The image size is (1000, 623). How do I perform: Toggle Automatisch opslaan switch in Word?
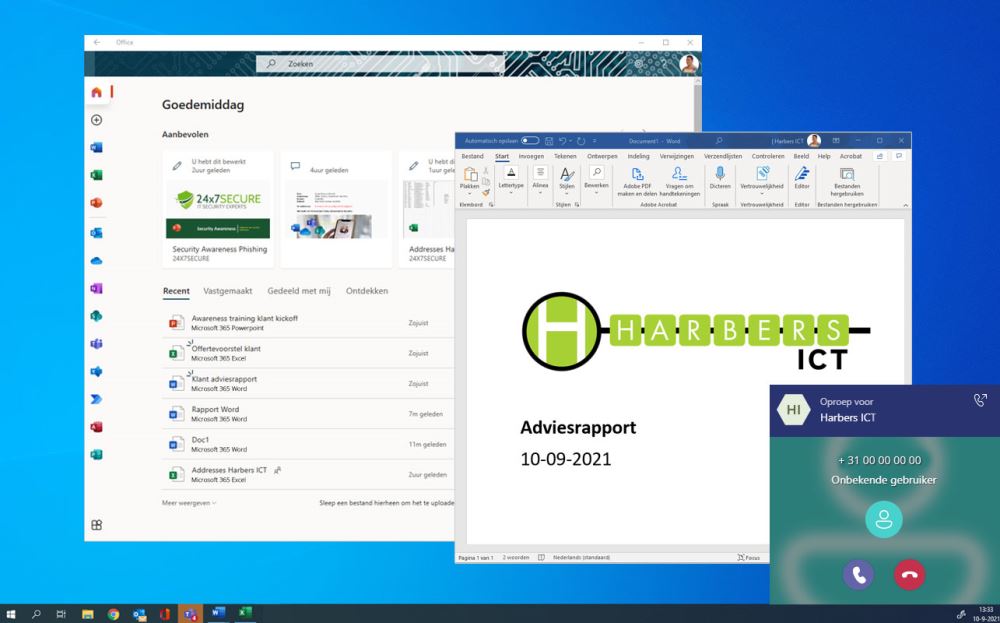click(530, 141)
